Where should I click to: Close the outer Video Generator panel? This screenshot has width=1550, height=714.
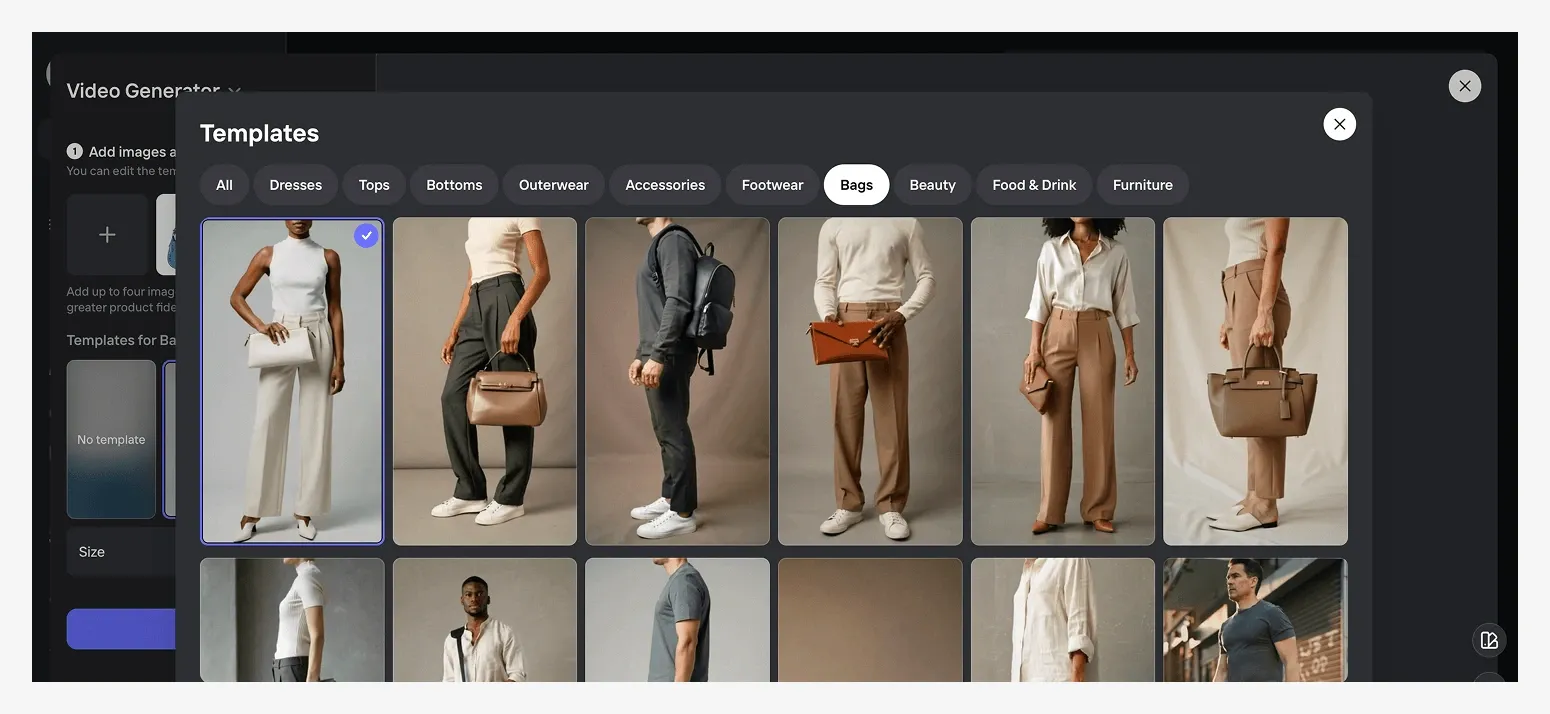tap(1464, 86)
